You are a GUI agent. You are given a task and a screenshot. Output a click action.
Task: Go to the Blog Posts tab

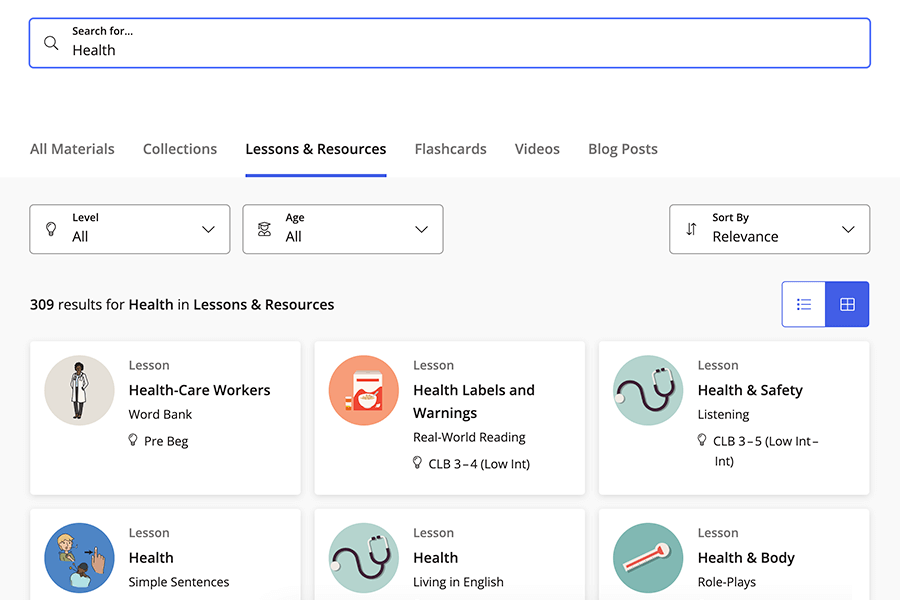pyautogui.click(x=622, y=148)
